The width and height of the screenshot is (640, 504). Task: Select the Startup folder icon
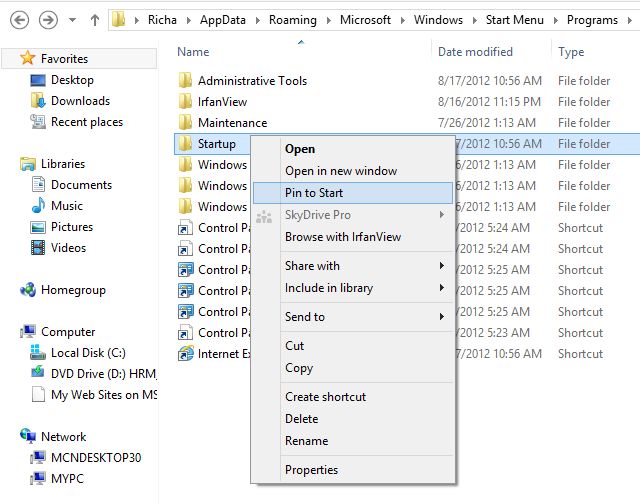185,143
